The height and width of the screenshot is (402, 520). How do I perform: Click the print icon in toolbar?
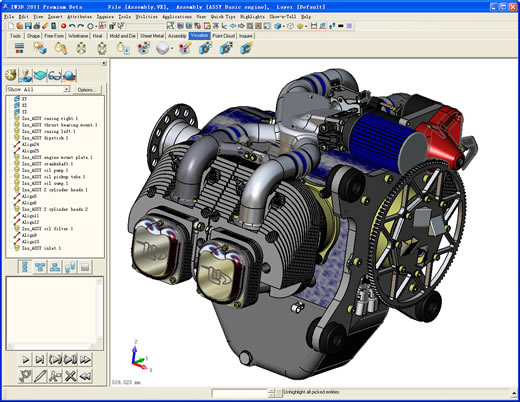click(x=37, y=26)
